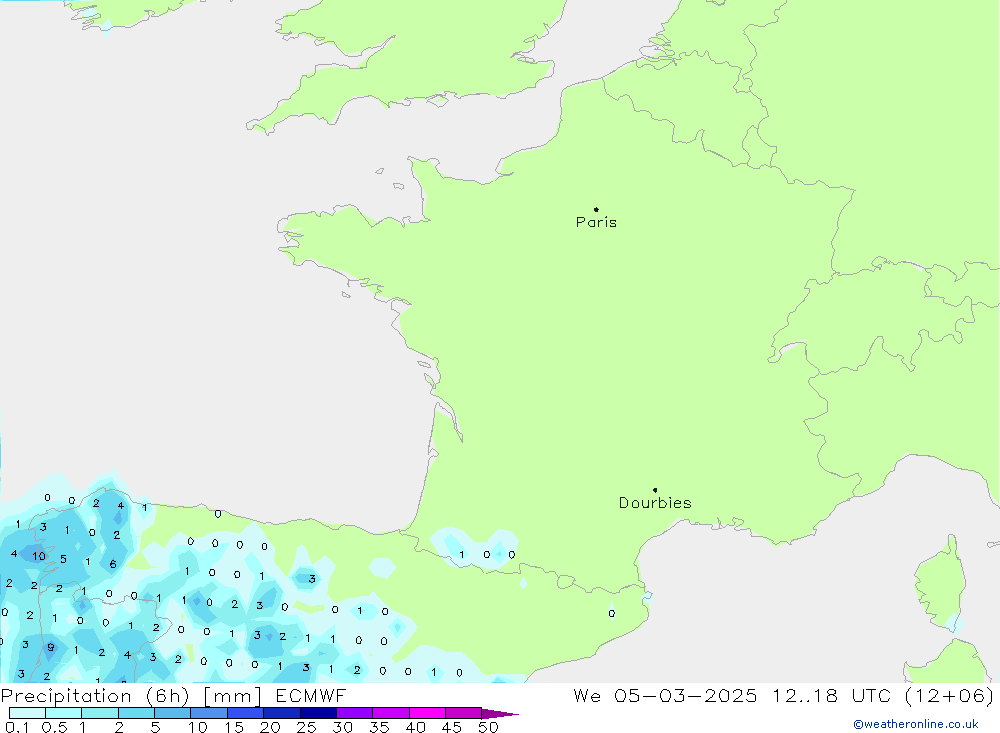This screenshot has height=733, width=1000.
Task: Click the 5 mm precipitation value on map
Action: pyautogui.click(x=63, y=559)
